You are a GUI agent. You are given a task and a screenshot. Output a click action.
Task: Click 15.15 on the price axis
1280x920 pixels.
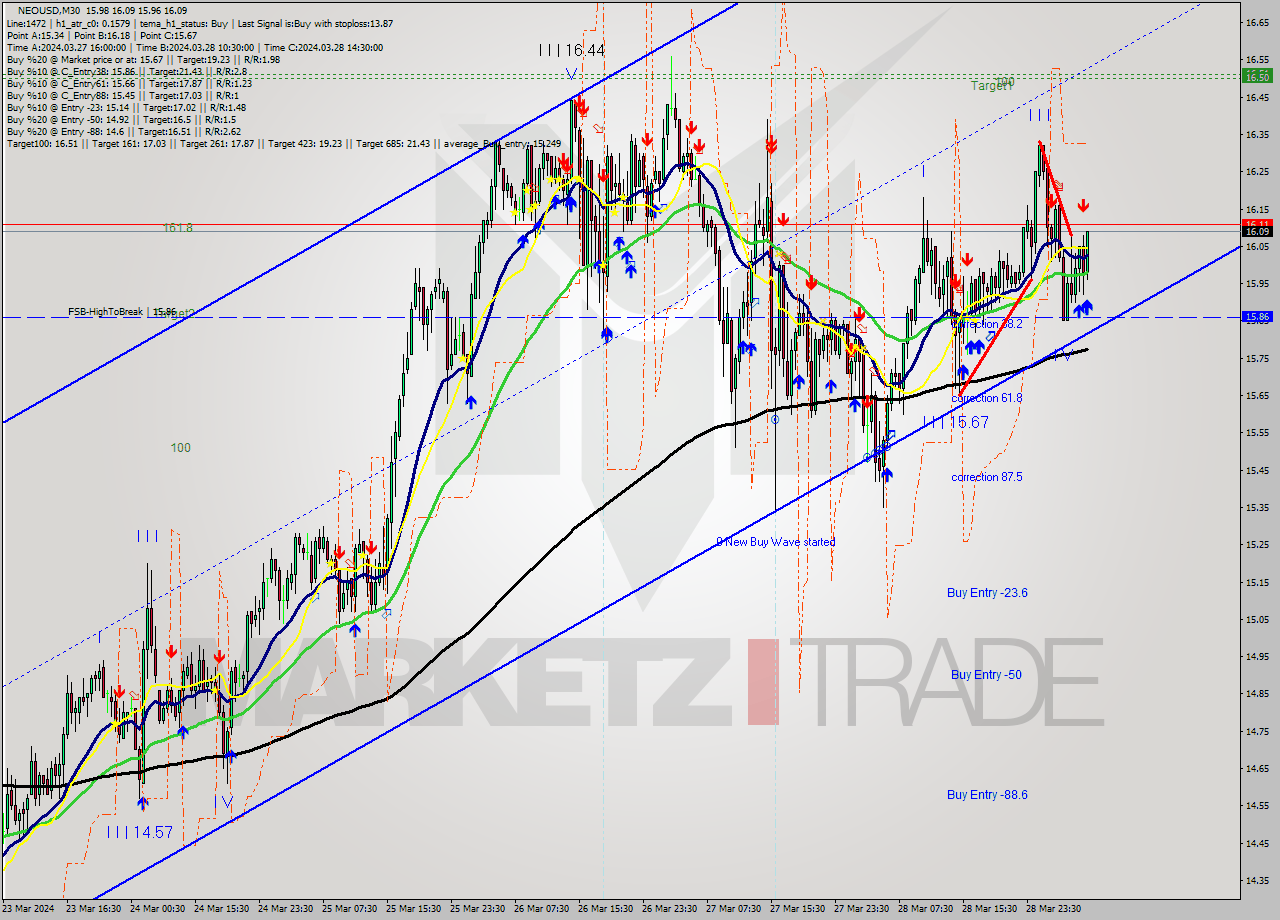coord(1257,582)
